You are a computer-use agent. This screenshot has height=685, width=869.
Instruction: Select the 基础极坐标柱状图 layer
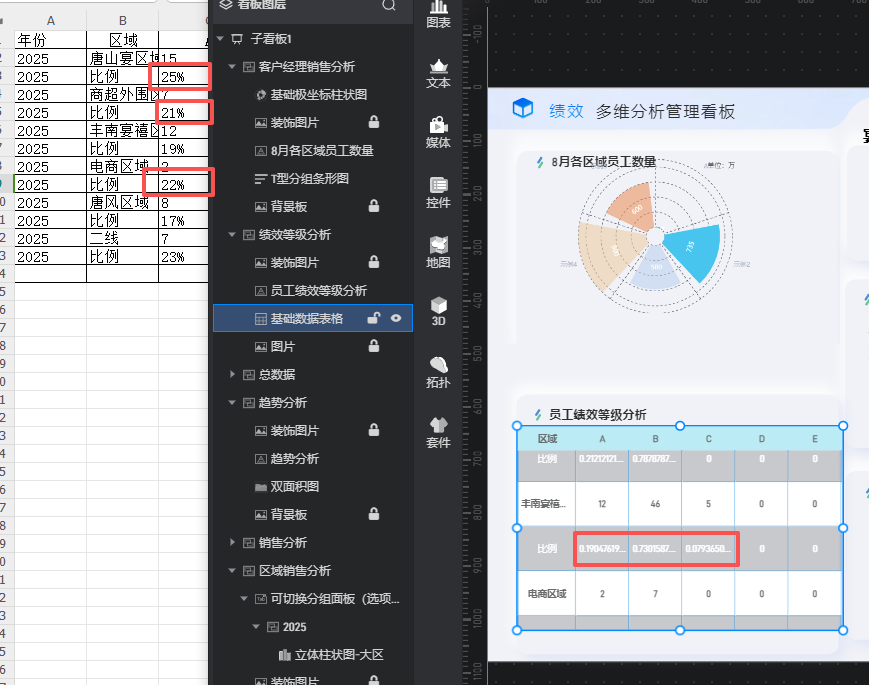click(x=318, y=95)
